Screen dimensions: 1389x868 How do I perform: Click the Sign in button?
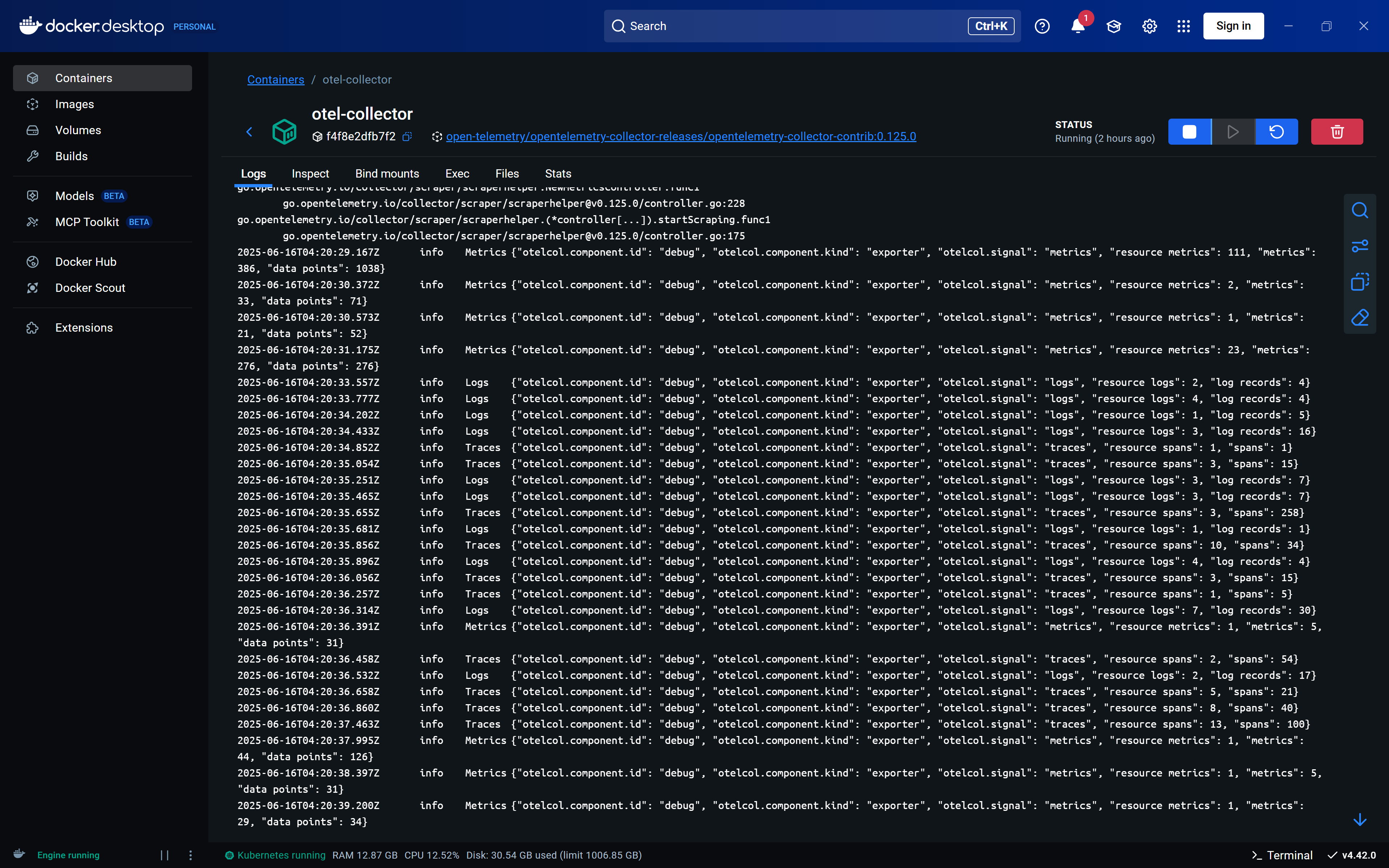(1233, 26)
